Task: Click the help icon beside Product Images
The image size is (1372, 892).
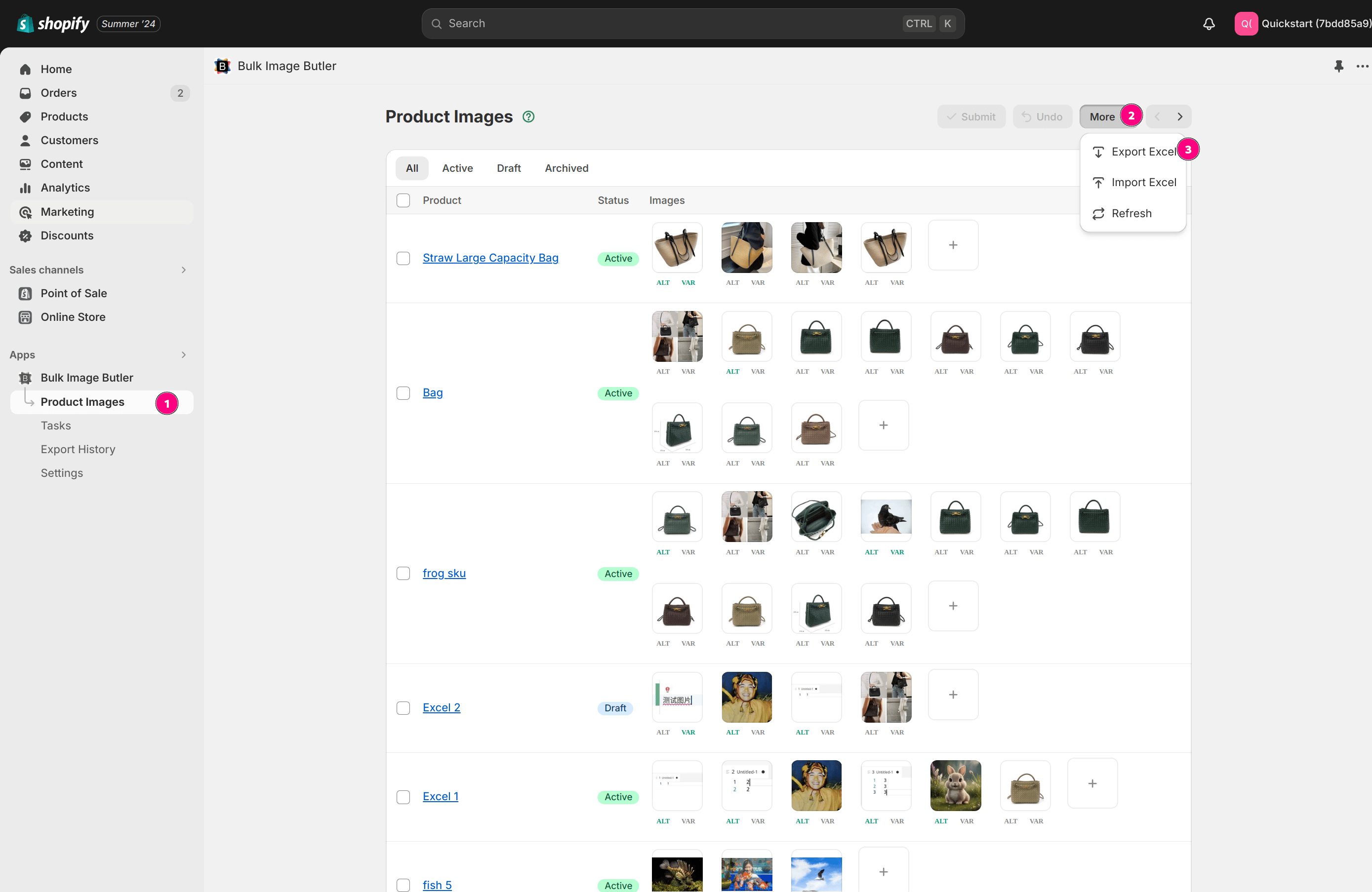Action: pos(528,117)
